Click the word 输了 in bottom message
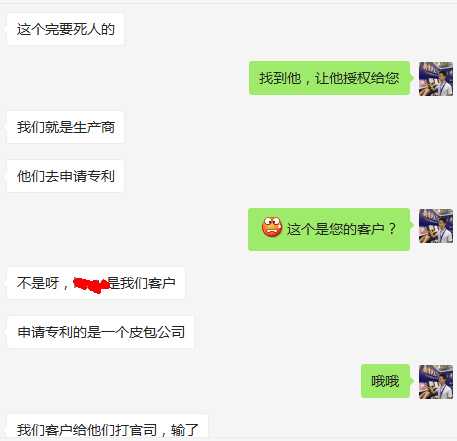 [185, 430]
